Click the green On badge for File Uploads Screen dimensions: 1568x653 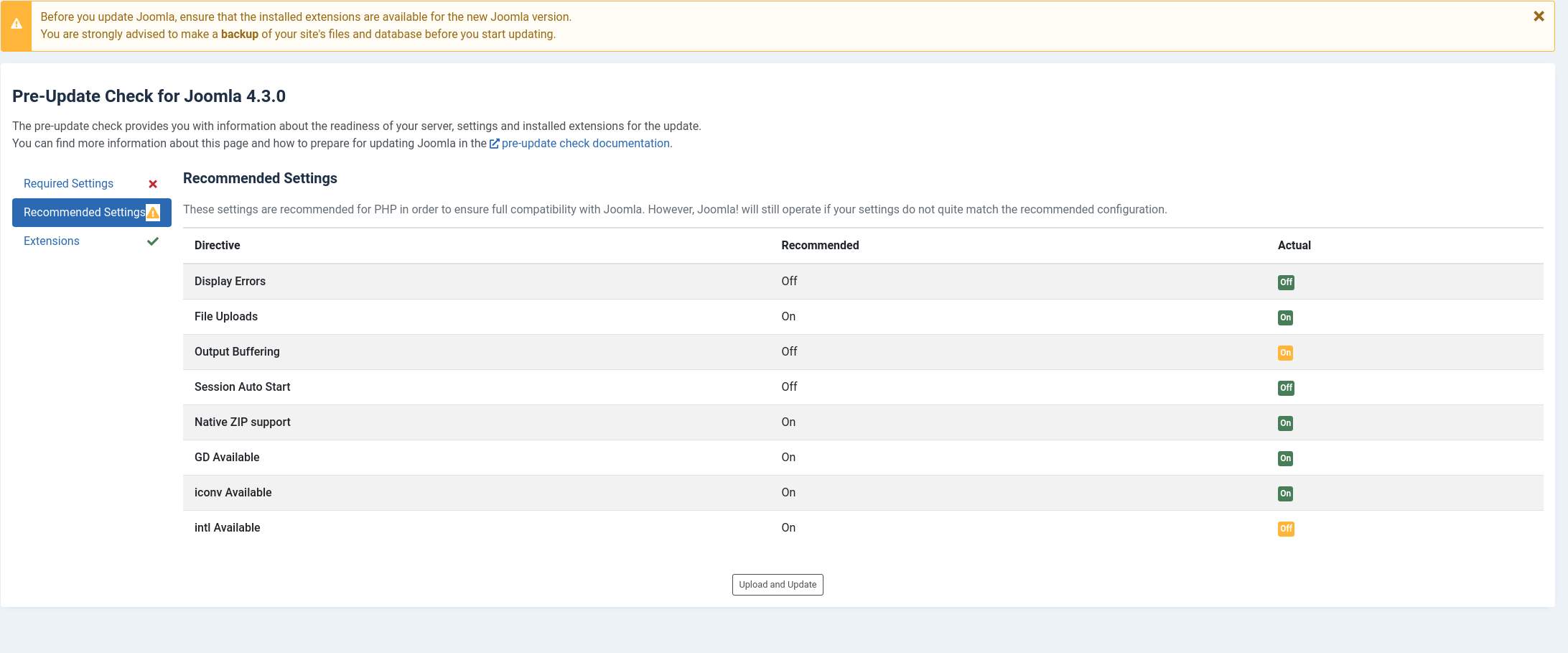coord(1285,318)
